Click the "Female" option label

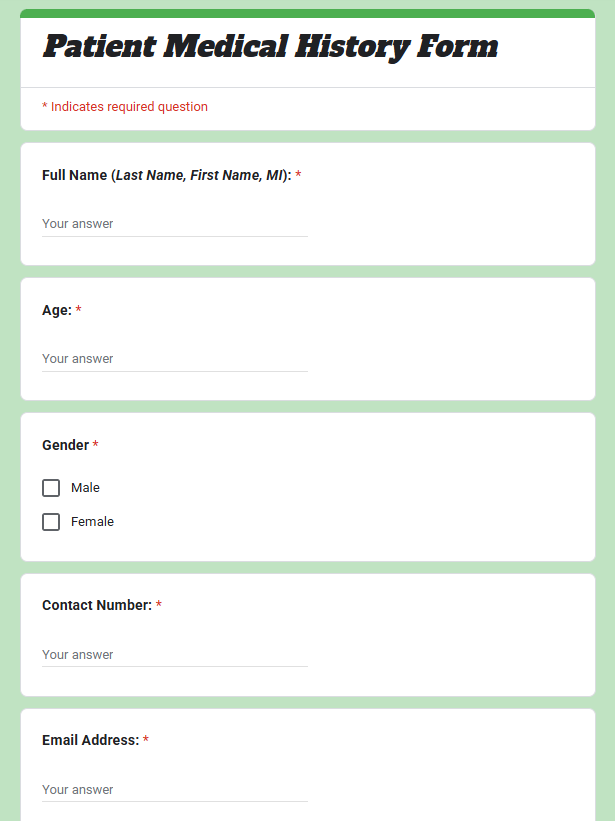pos(92,522)
